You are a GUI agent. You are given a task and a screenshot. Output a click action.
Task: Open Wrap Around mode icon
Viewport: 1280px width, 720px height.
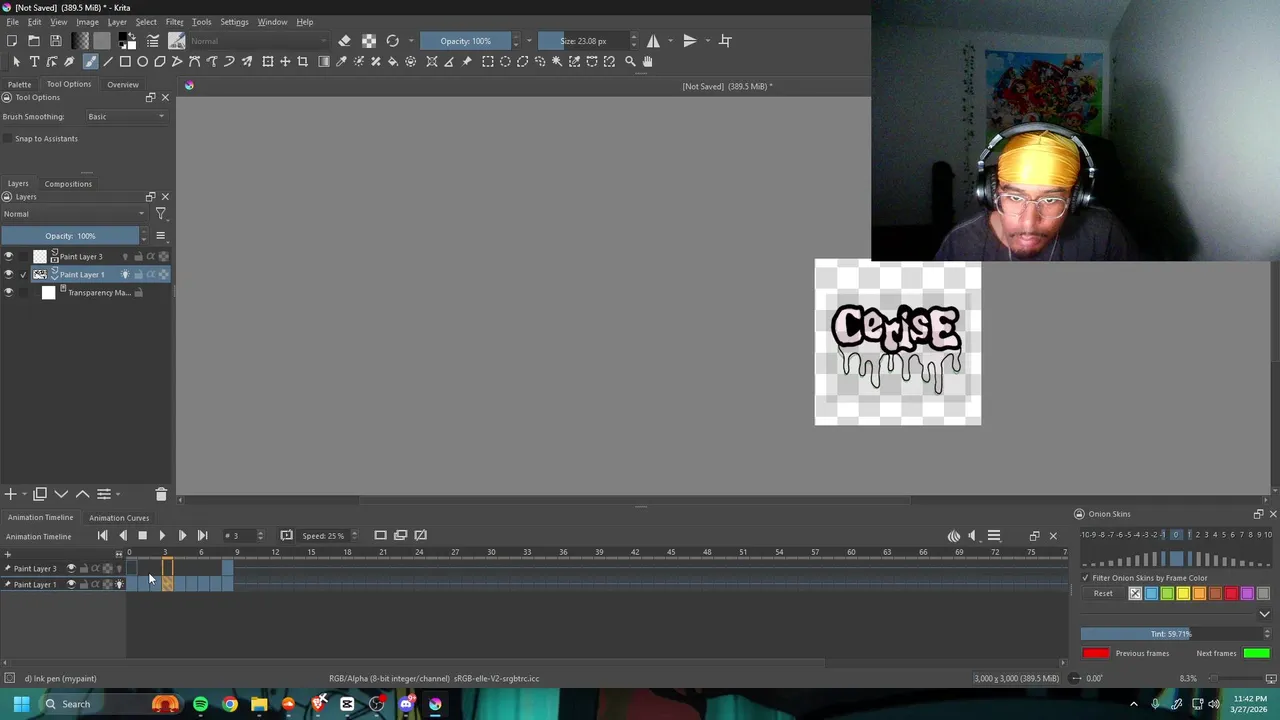pyautogui.click(x=726, y=41)
